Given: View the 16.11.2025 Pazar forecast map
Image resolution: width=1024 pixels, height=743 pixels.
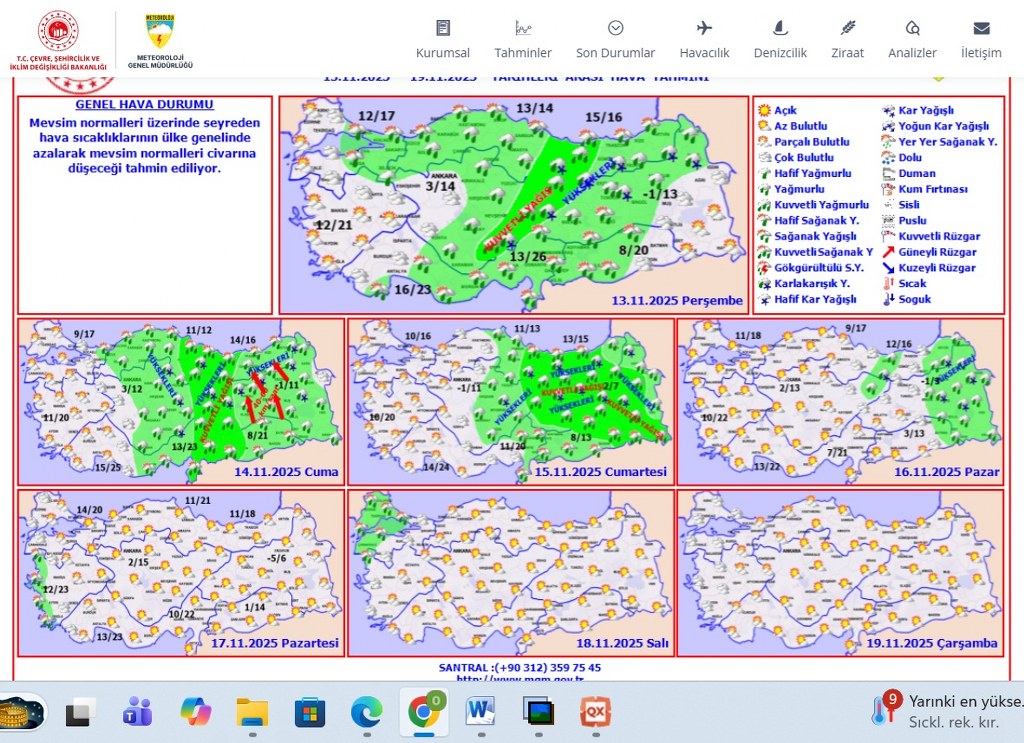Looking at the screenshot, I should coord(840,402).
